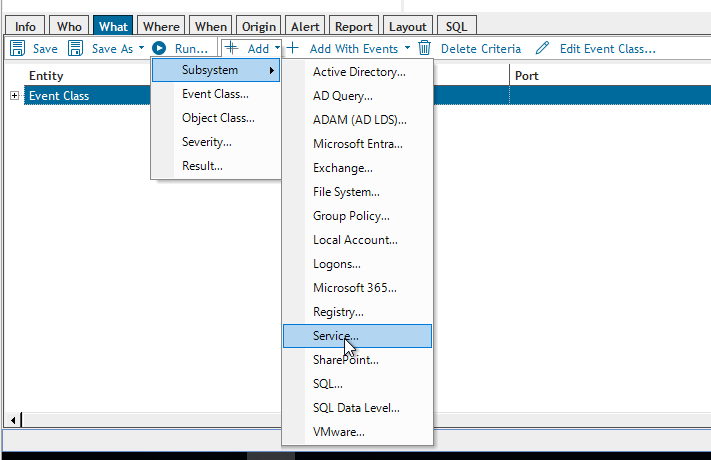The height and width of the screenshot is (460, 711).
Task: Click the Port column header
Action: coord(526,76)
